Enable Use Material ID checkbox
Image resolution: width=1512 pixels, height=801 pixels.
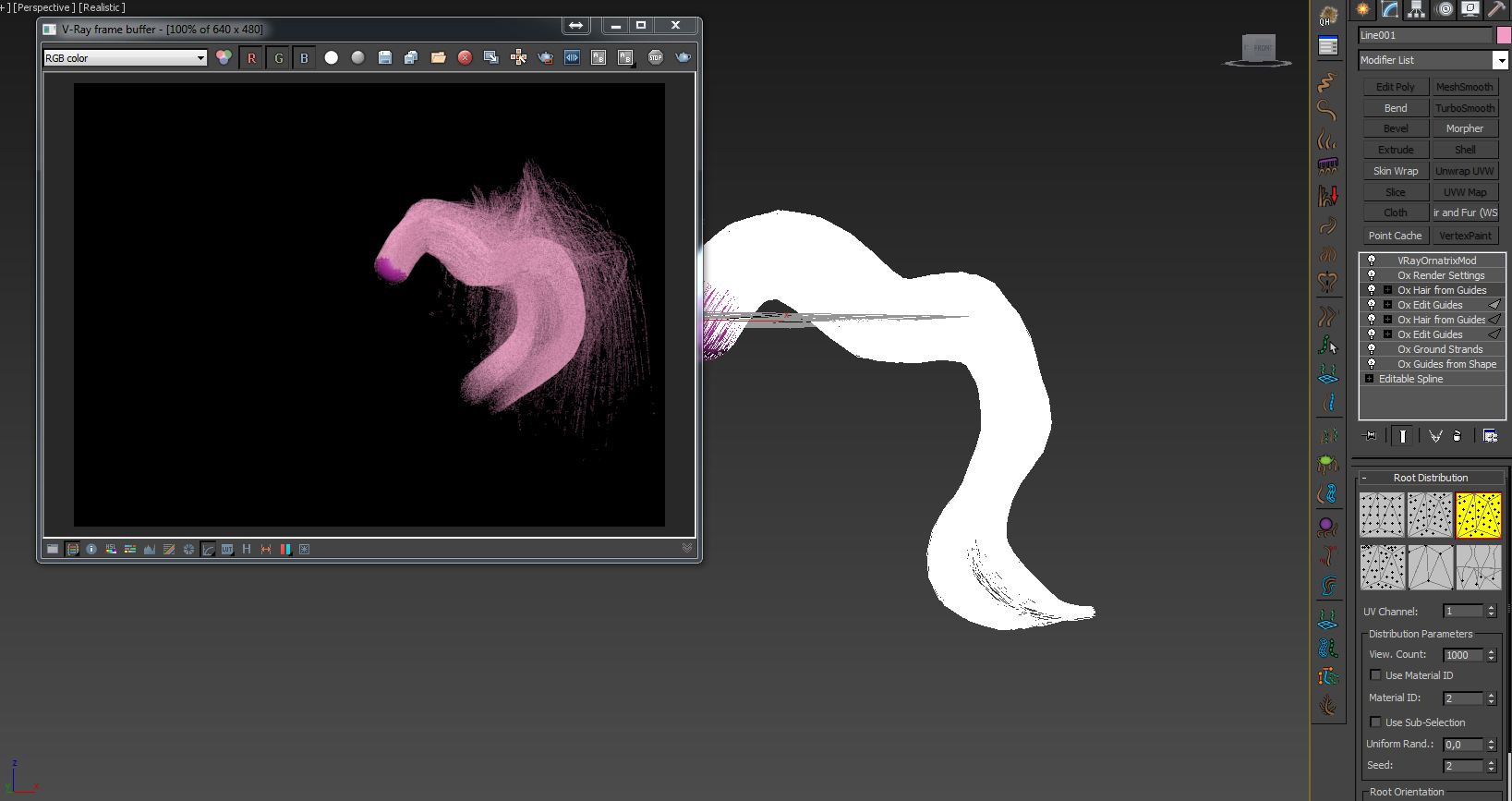(1375, 675)
